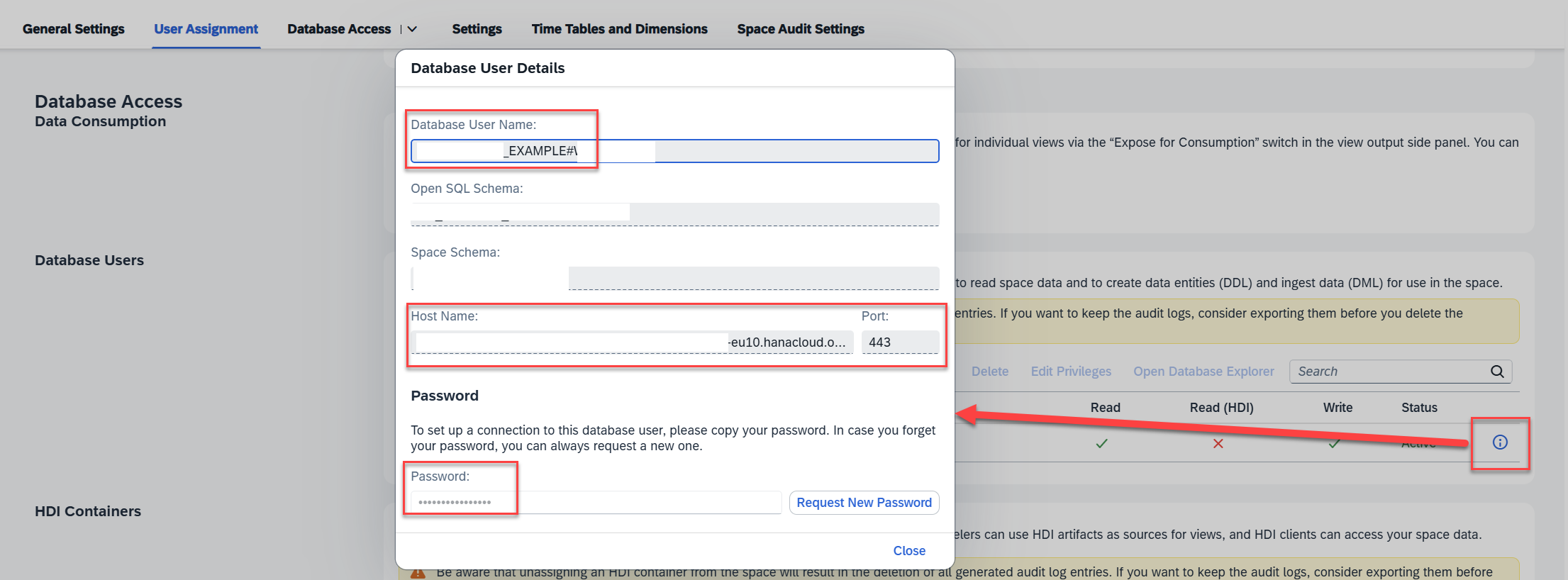Switch to the General Settings tab
The image size is (1568, 580).
(73, 29)
